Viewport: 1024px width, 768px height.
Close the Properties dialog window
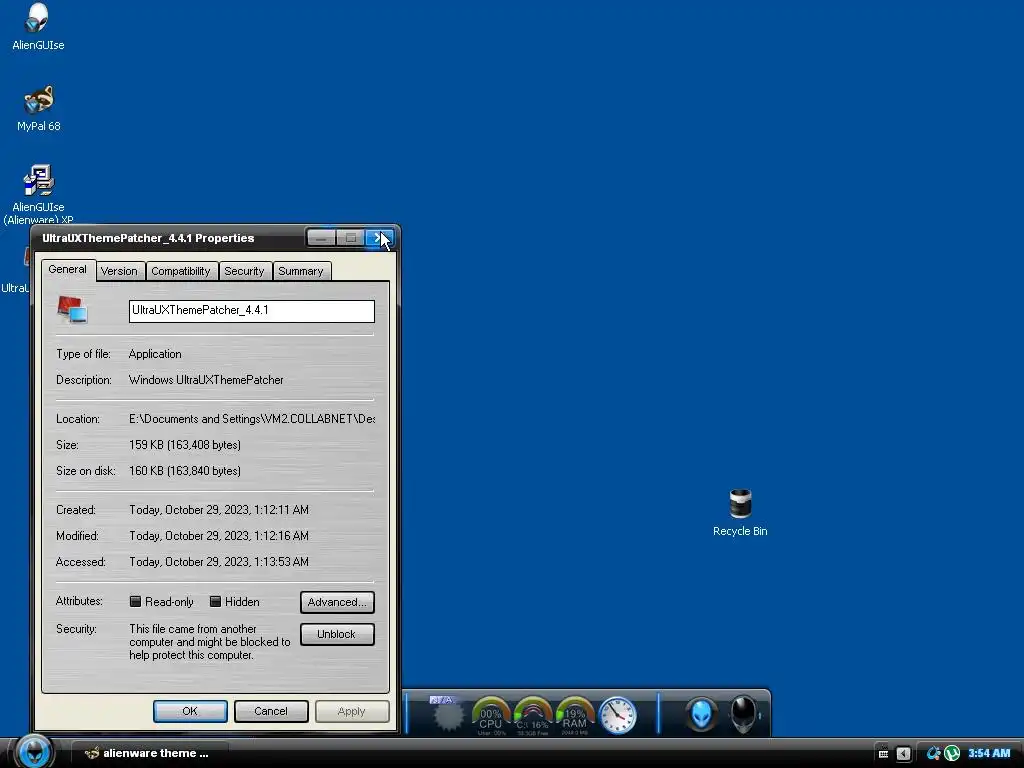pos(379,238)
